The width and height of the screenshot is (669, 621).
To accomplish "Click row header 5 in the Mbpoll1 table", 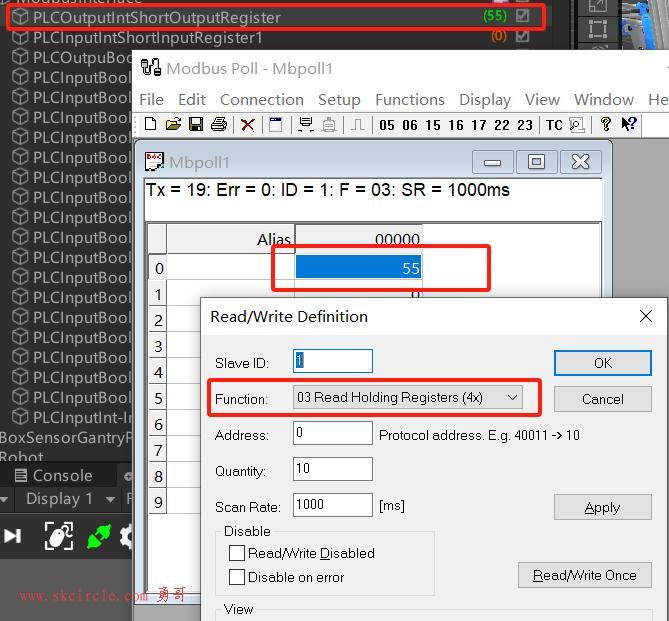I will pyautogui.click(x=158, y=398).
